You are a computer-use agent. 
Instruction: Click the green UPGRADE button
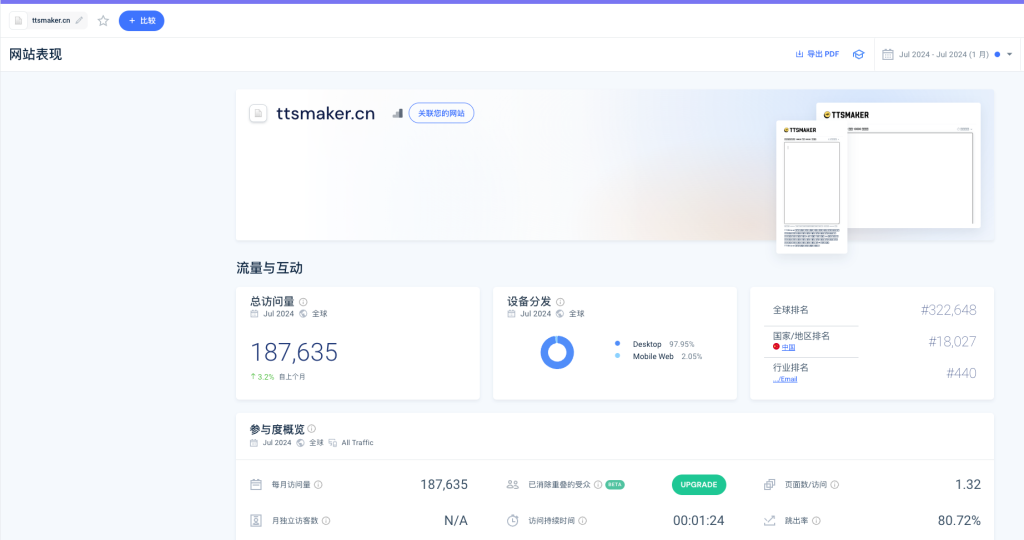pos(699,484)
